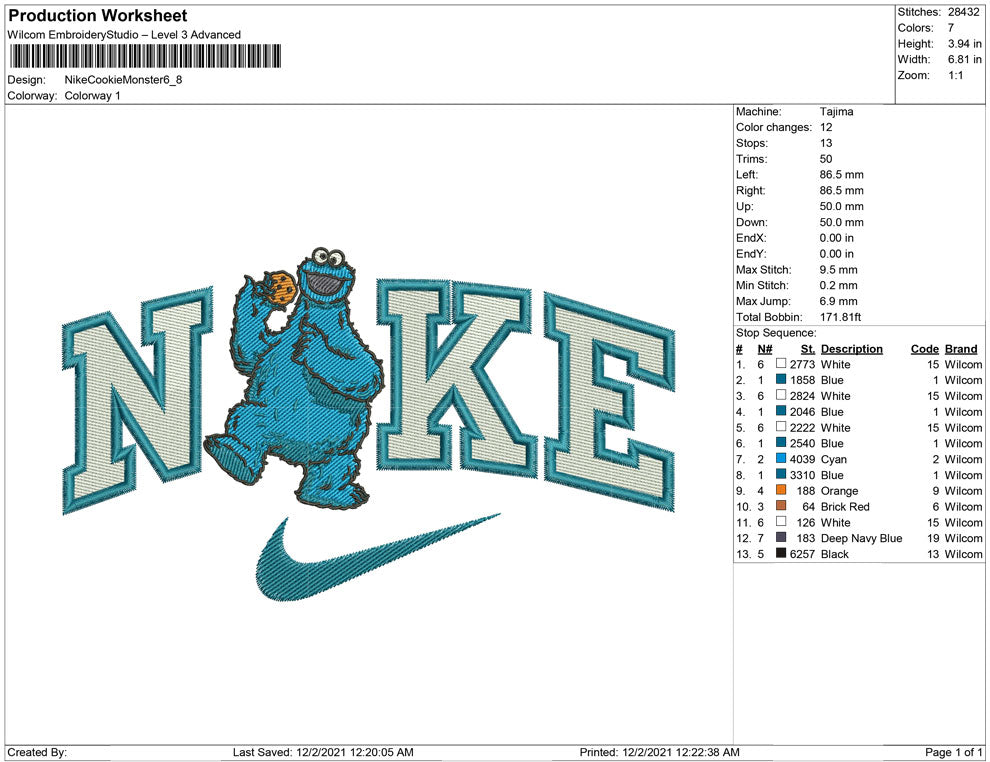The height and width of the screenshot is (762, 990).
Task: Click the 'Last Saved: 12/2/2021 12:20:05 AM' footer
Action: 323,752
